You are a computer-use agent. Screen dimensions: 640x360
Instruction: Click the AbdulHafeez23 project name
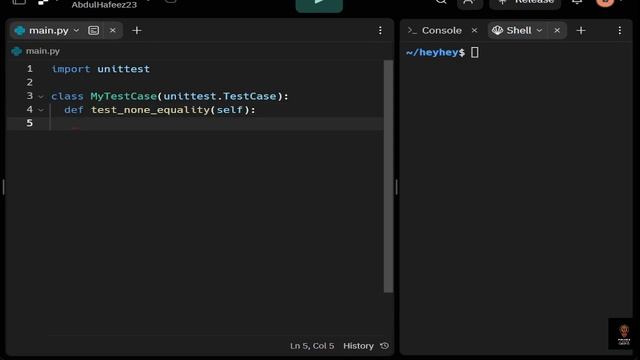point(104,4)
